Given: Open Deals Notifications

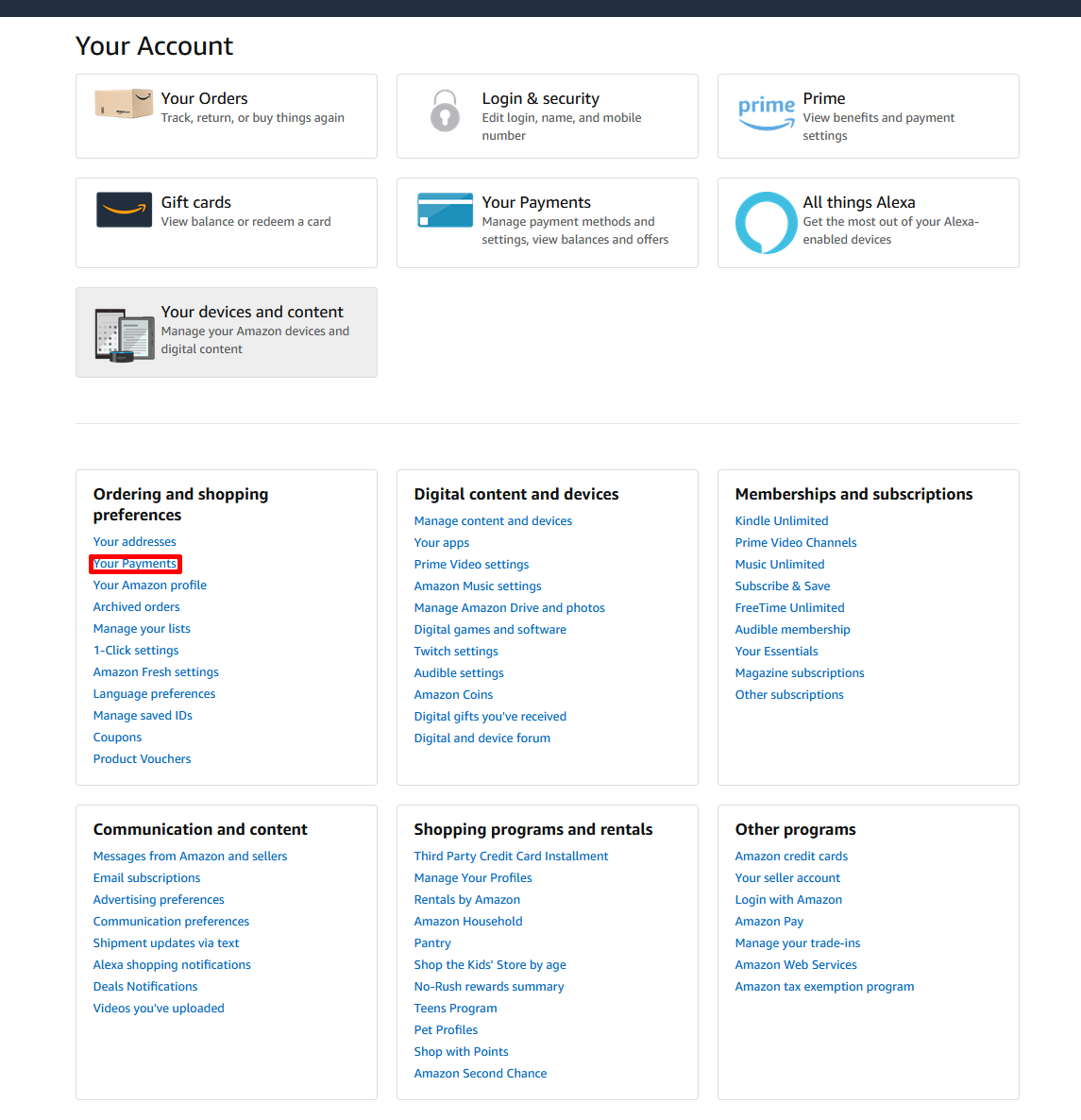Looking at the screenshot, I should pyautogui.click(x=145, y=987).
